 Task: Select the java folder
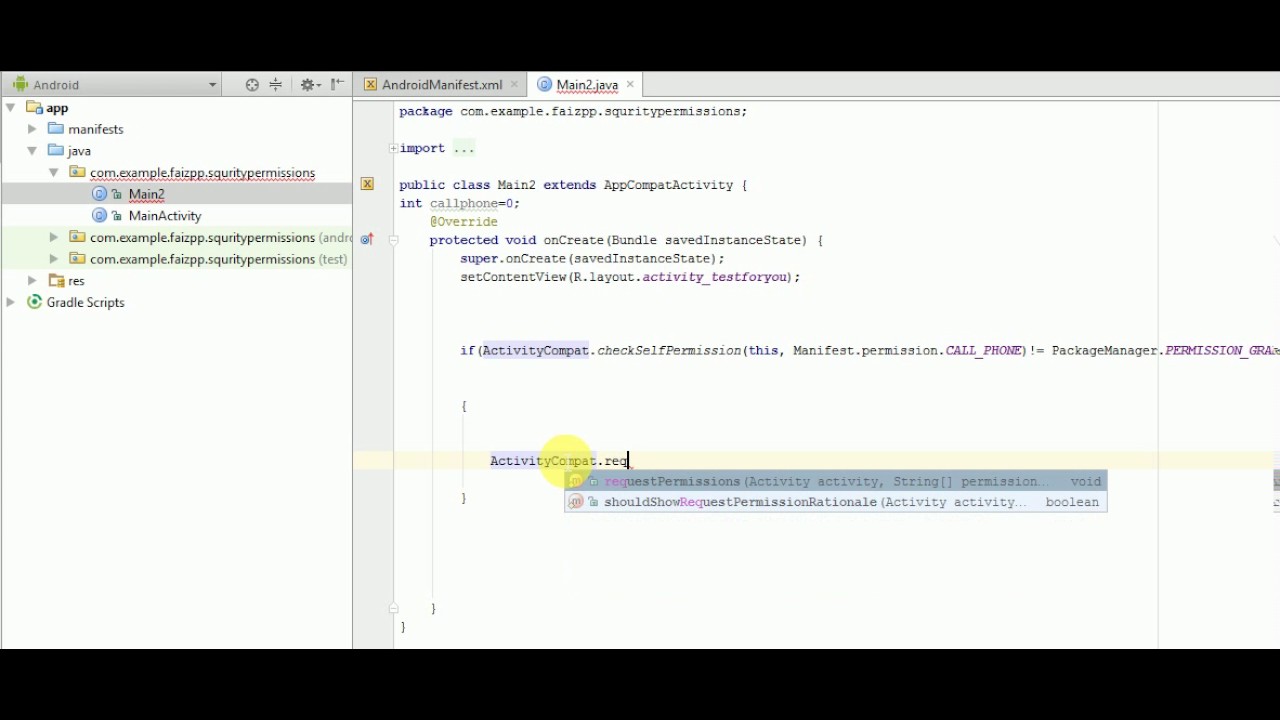point(79,151)
